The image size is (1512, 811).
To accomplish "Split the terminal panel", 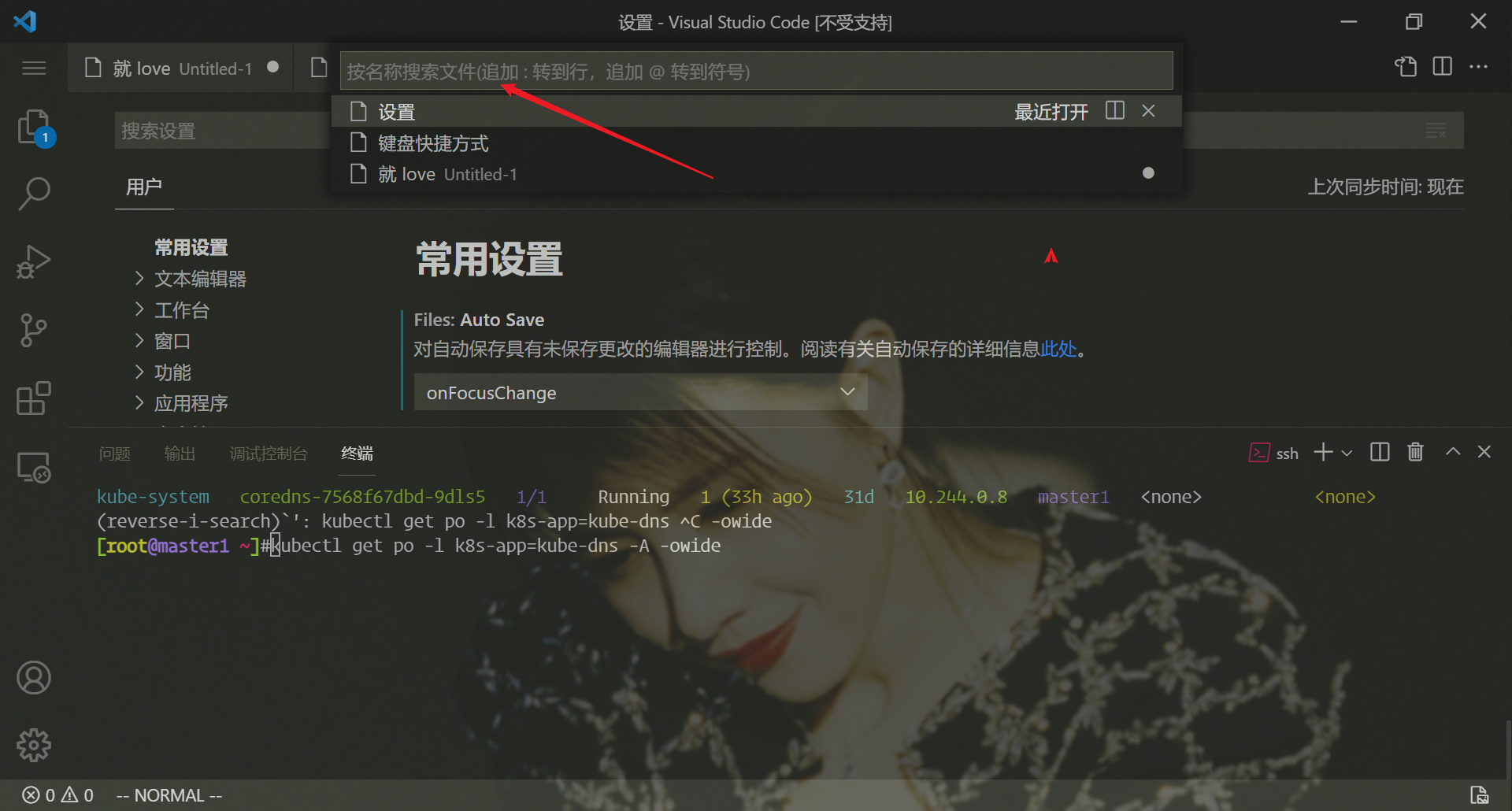I will [x=1380, y=452].
